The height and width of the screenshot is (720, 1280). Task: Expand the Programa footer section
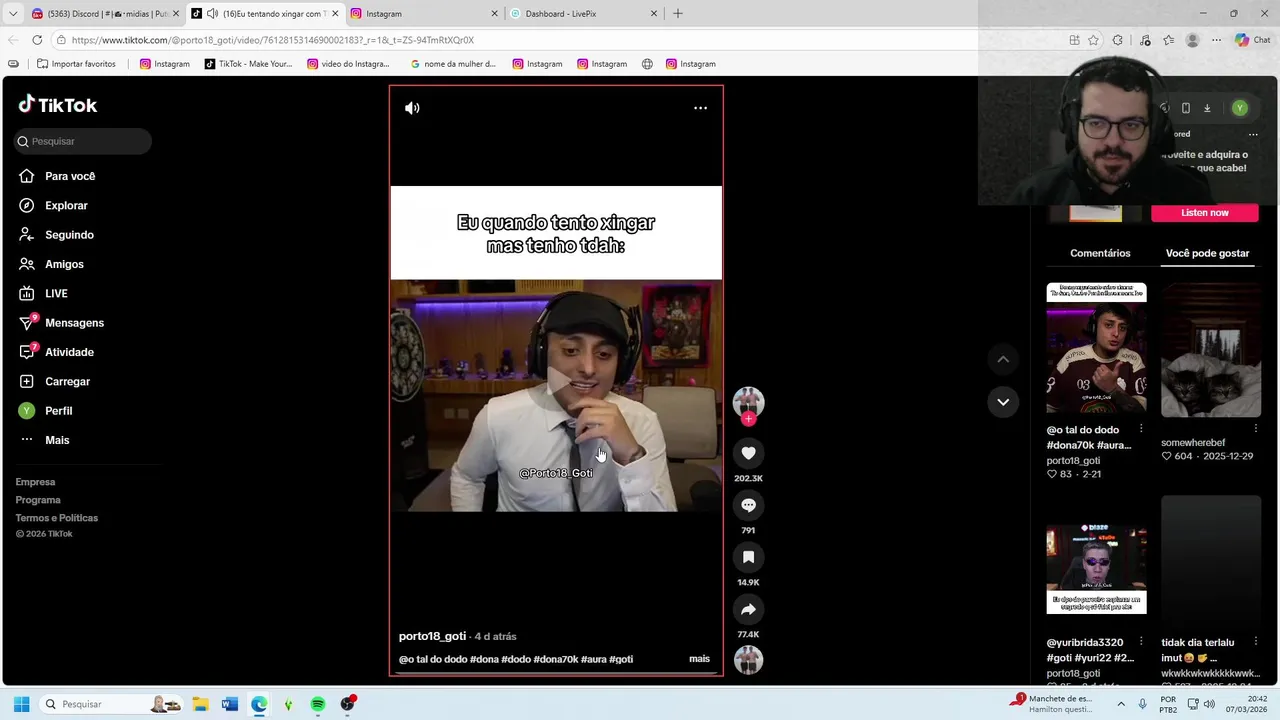click(38, 500)
